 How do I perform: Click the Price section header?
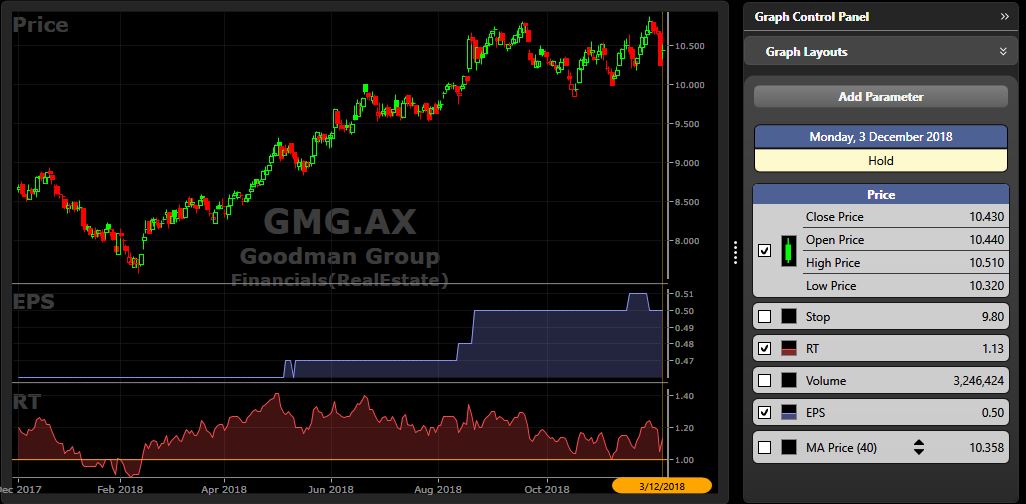(881, 194)
